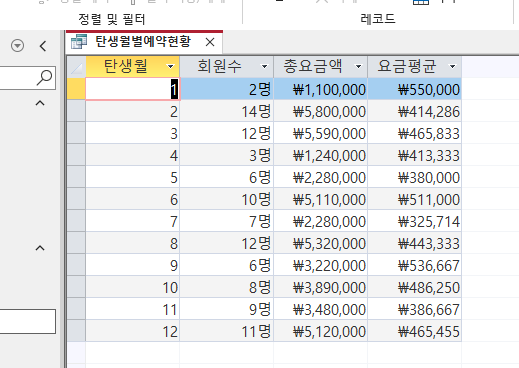519x368 pixels.
Task: Open the 총요금액 column filter dropdown
Action: [358, 67]
